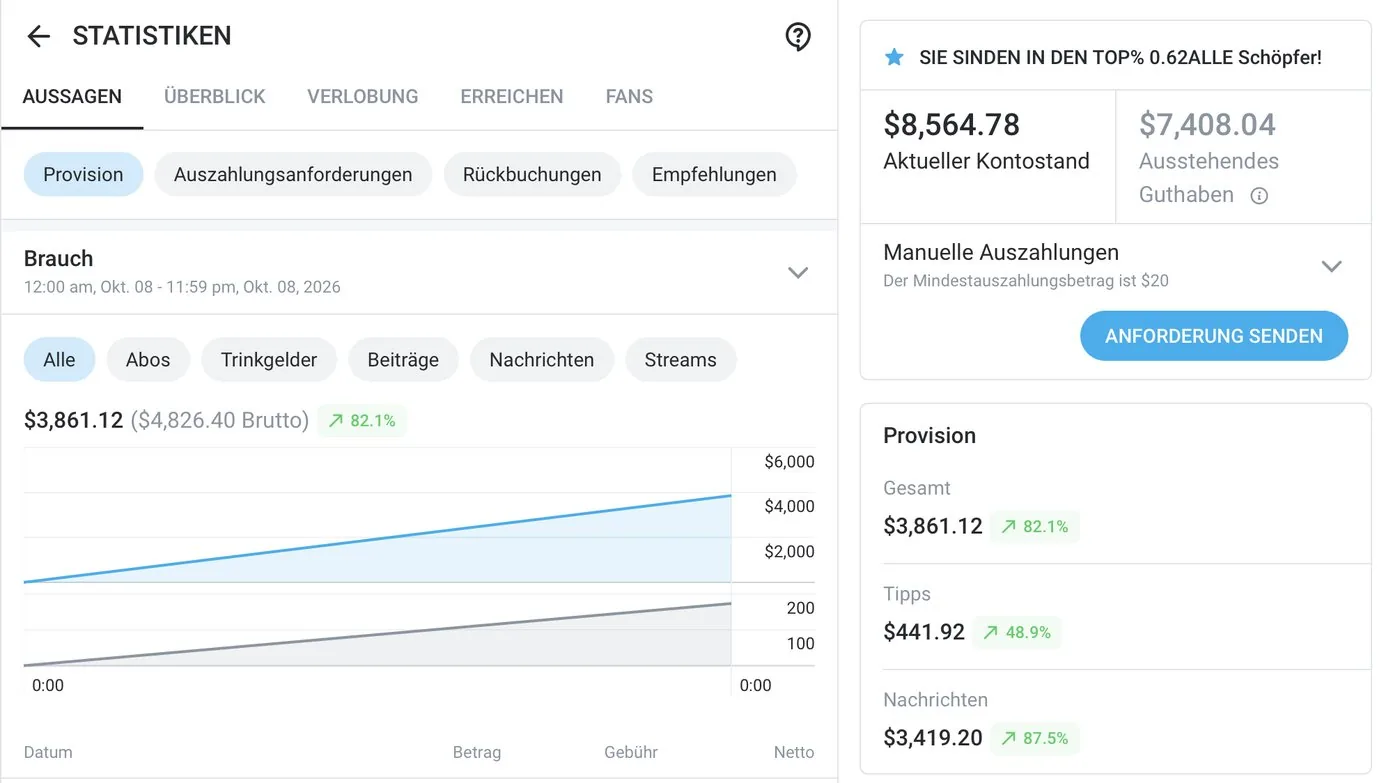1400x783 pixels.
Task: Click the 87.5% trend badge under Nachrichten
Action: click(1035, 739)
